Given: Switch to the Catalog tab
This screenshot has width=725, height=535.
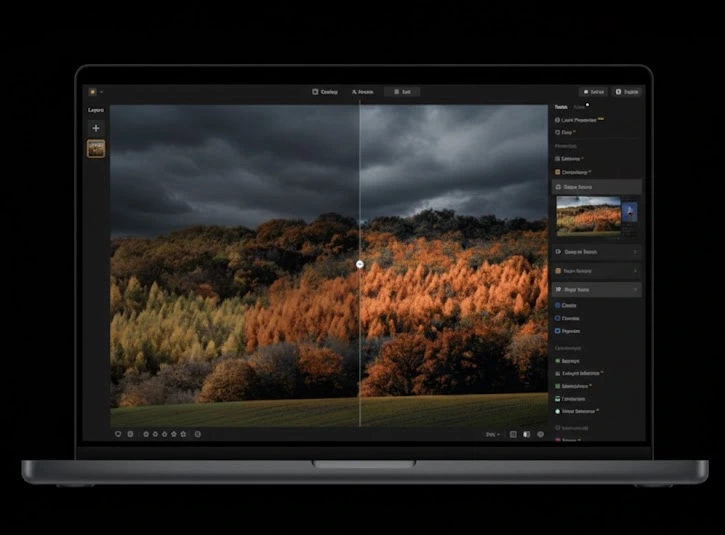Looking at the screenshot, I should [325, 92].
